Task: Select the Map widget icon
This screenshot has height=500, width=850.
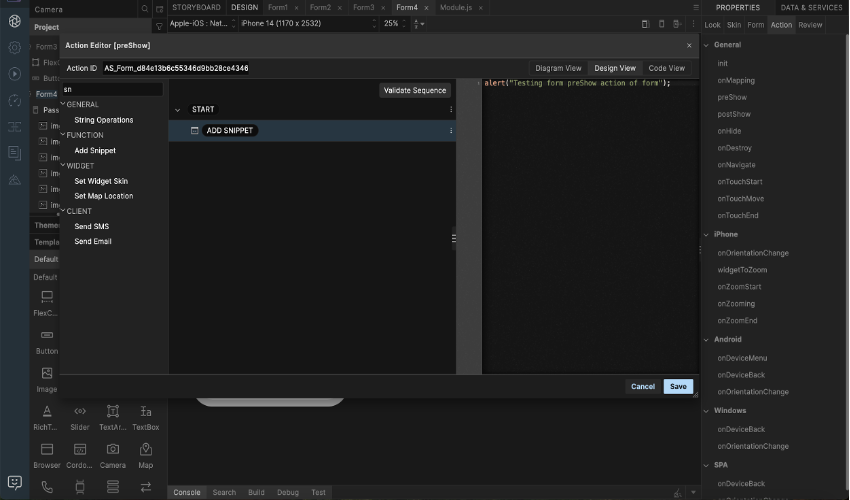Action: (146, 449)
